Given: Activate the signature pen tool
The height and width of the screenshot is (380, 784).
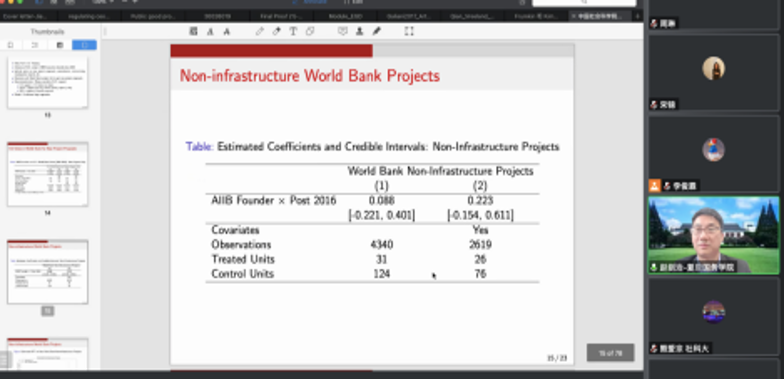Looking at the screenshot, I should click(x=376, y=32).
